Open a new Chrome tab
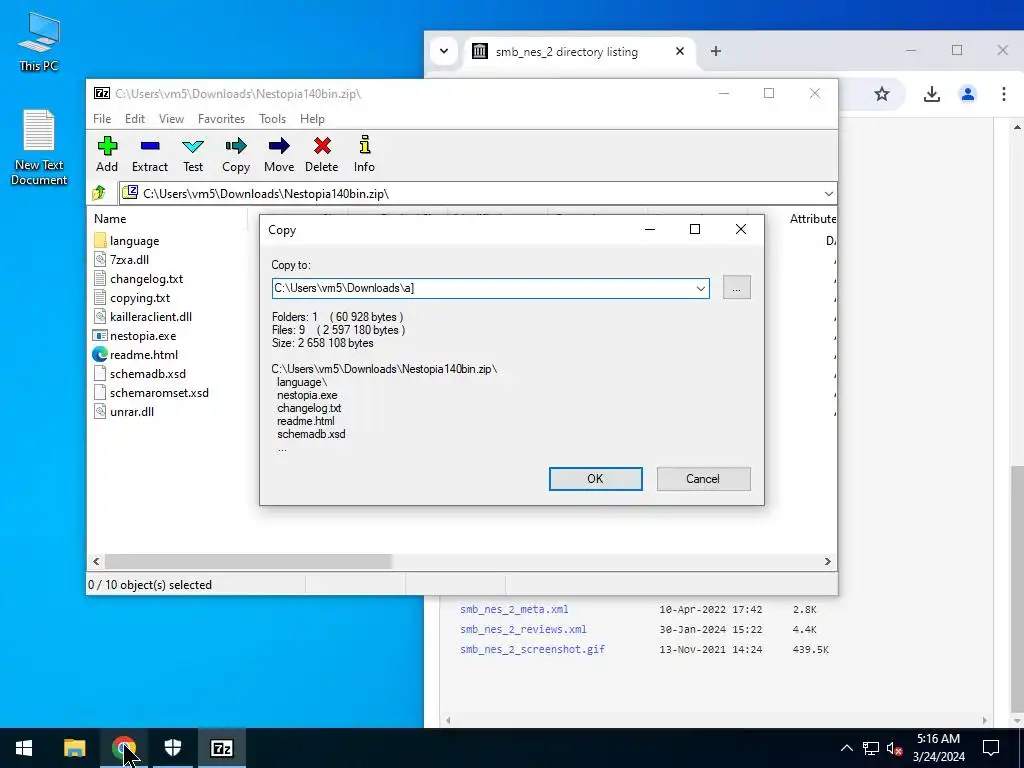This screenshot has width=1024, height=768. (716, 51)
